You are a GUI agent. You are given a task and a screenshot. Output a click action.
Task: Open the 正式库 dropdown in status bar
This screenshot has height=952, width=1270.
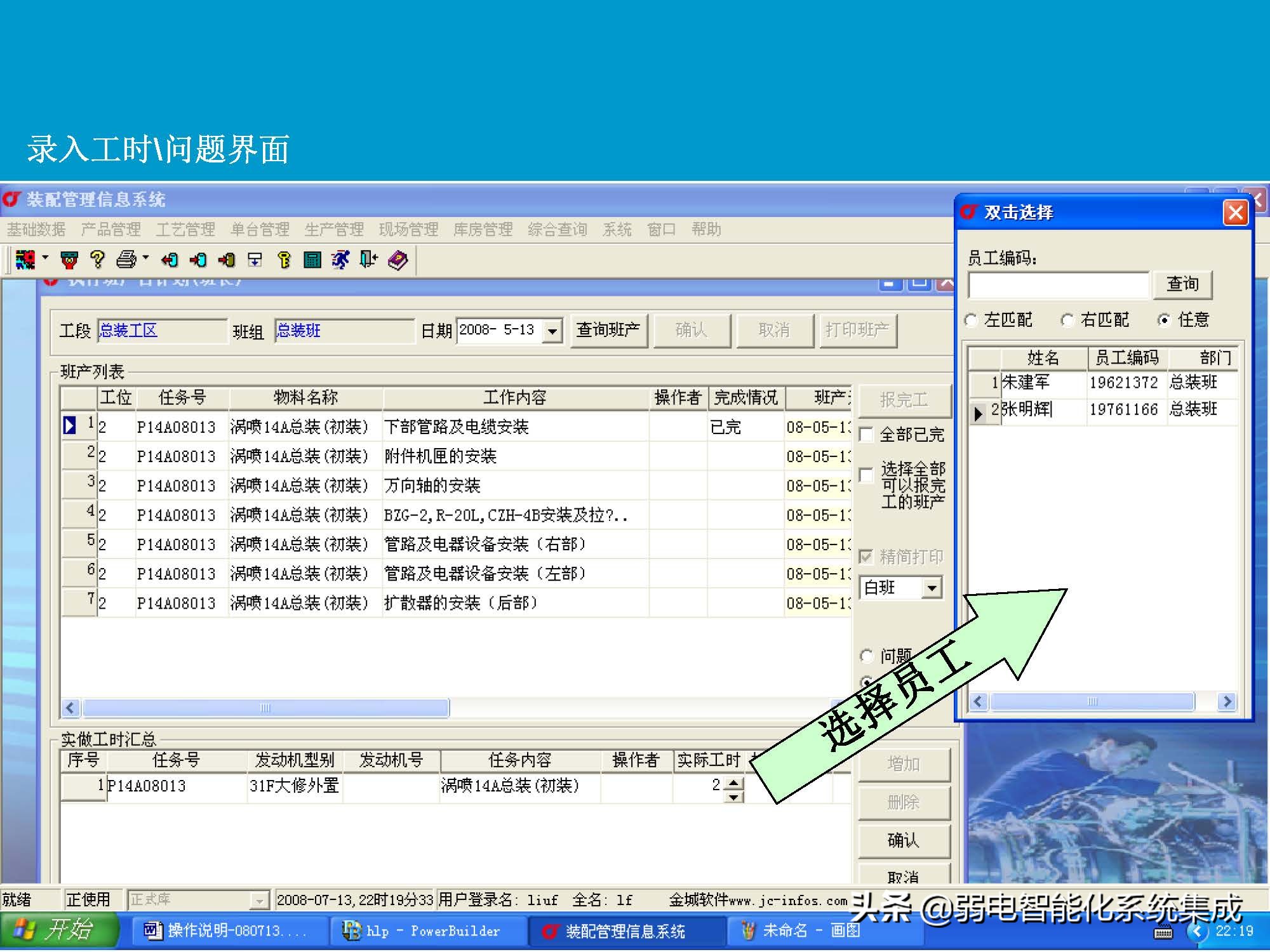tap(258, 900)
